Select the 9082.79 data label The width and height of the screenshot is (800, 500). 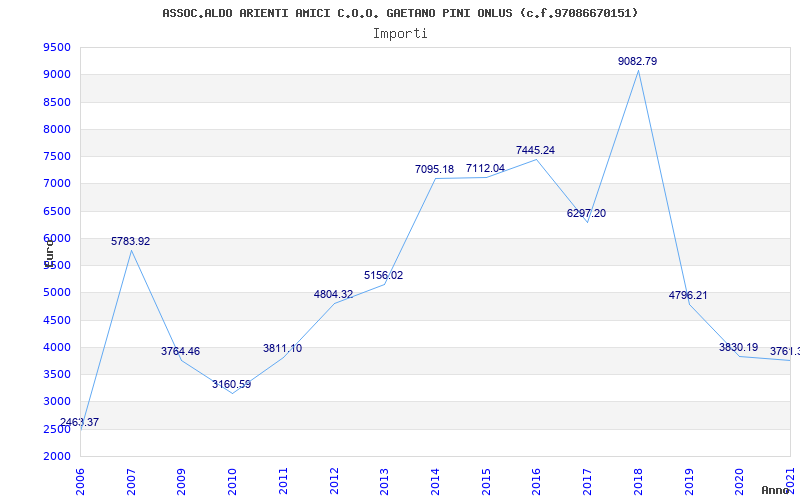pyautogui.click(x=637, y=61)
